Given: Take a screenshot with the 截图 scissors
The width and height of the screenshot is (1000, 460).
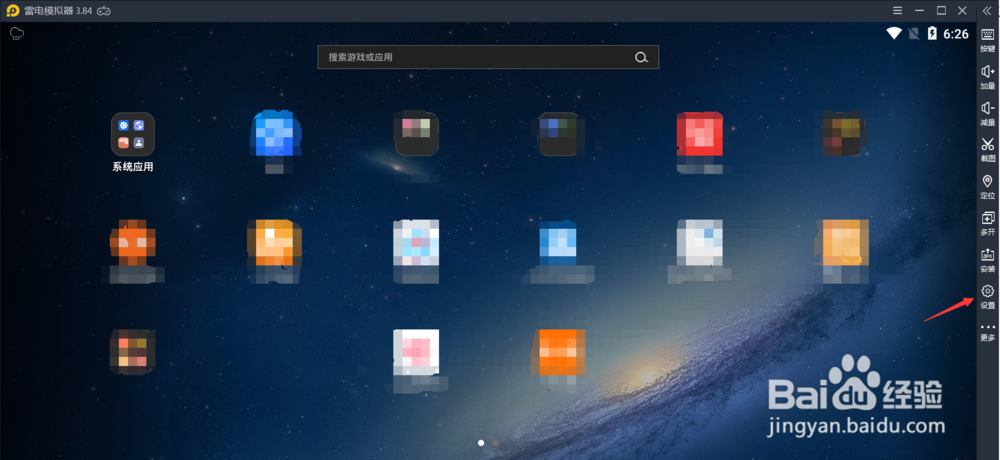Looking at the screenshot, I should click(987, 149).
